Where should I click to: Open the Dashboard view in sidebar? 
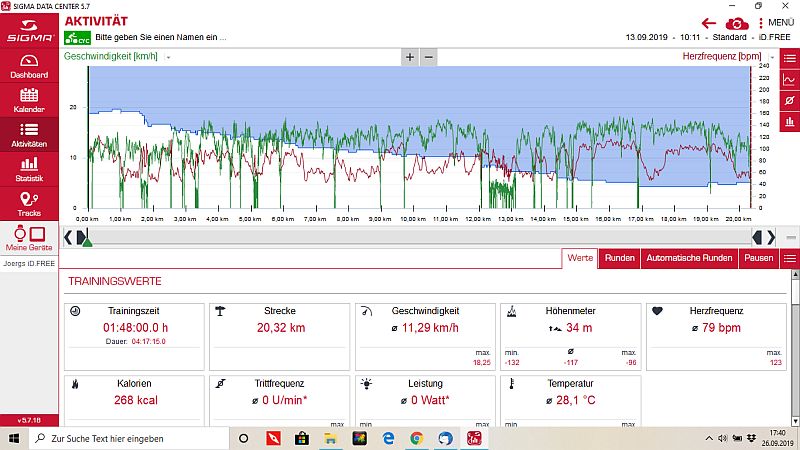pyautogui.click(x=29, y=66)
